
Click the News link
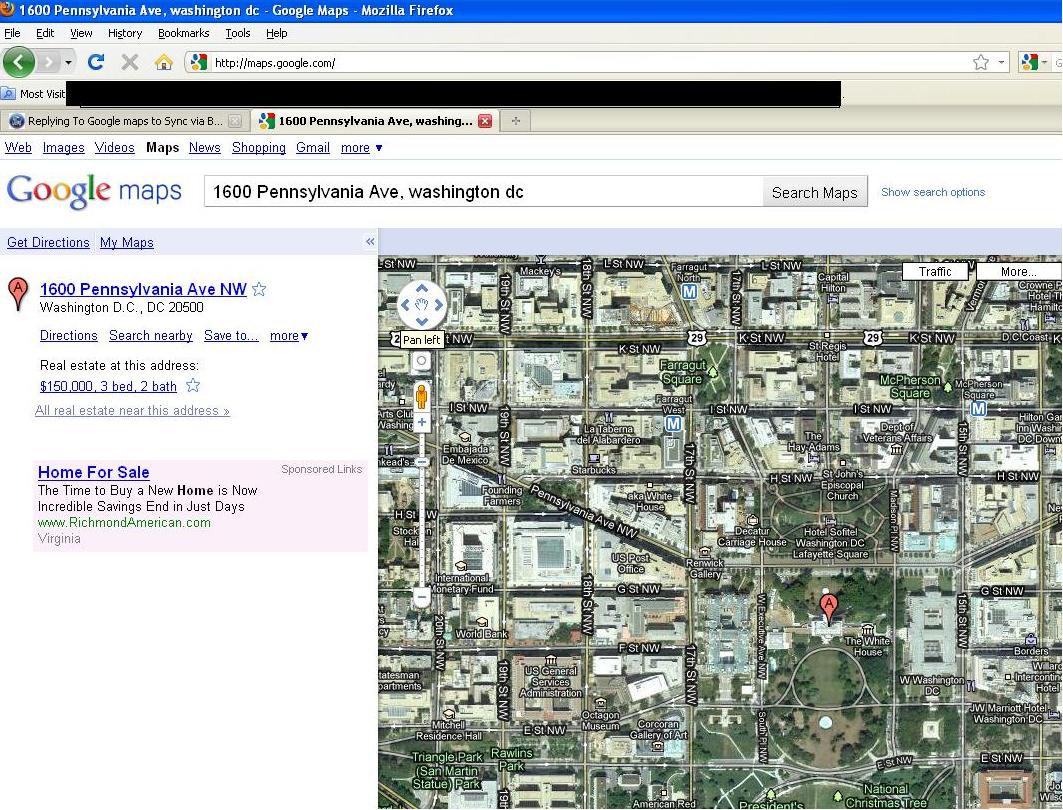[205, 148]
